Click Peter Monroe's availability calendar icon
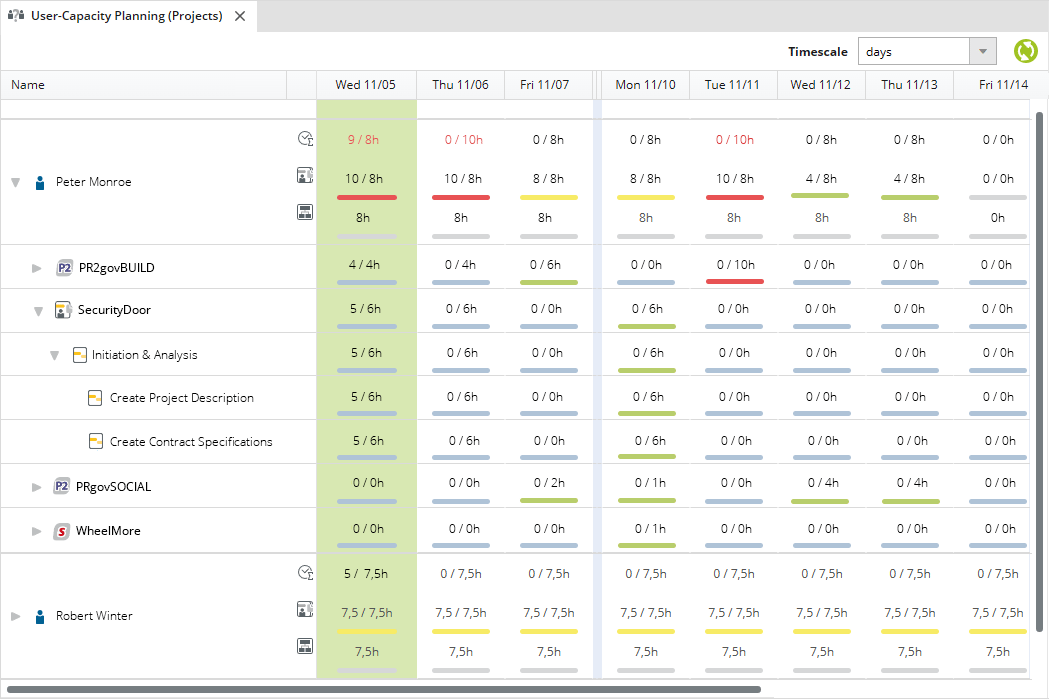 [305, 212]
